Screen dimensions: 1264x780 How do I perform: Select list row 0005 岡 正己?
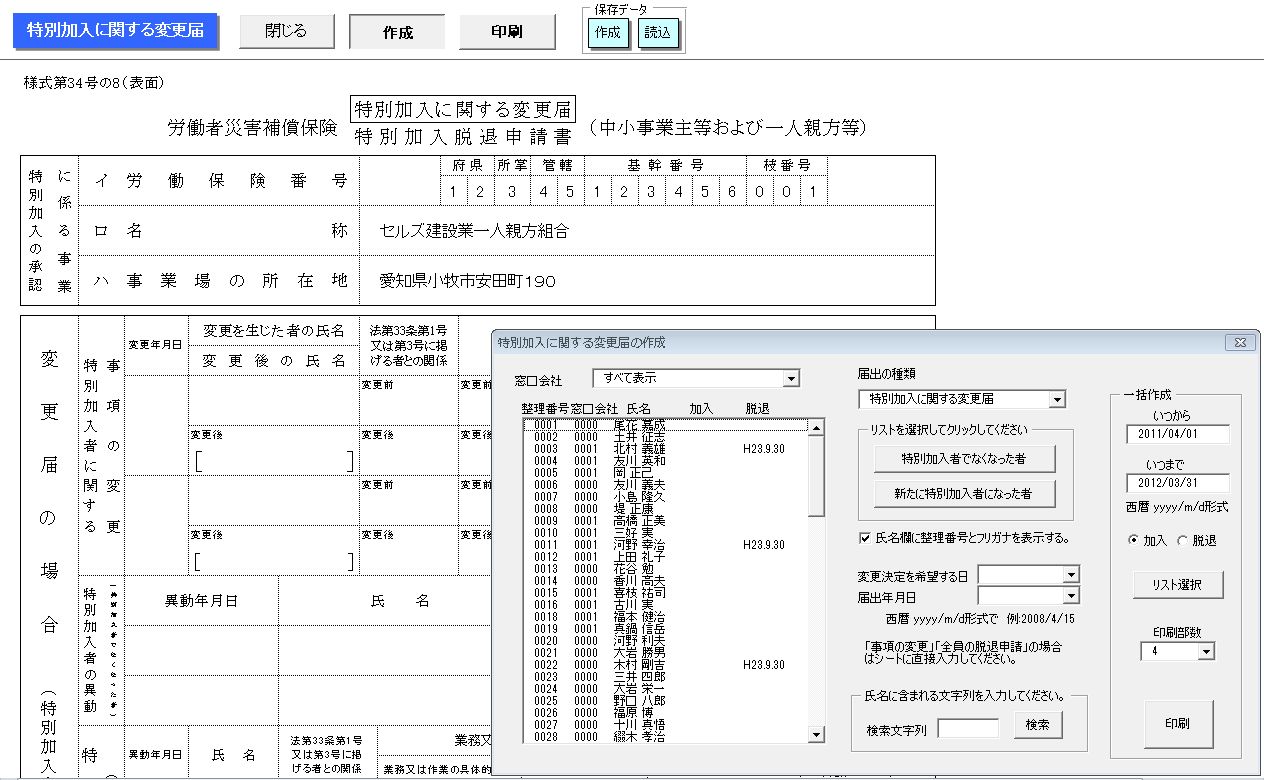665,473
